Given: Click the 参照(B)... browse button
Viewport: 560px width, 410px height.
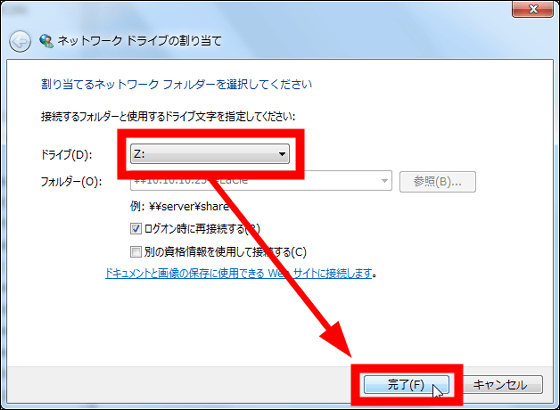Looking at the screenshot, I should coord(437,182).
